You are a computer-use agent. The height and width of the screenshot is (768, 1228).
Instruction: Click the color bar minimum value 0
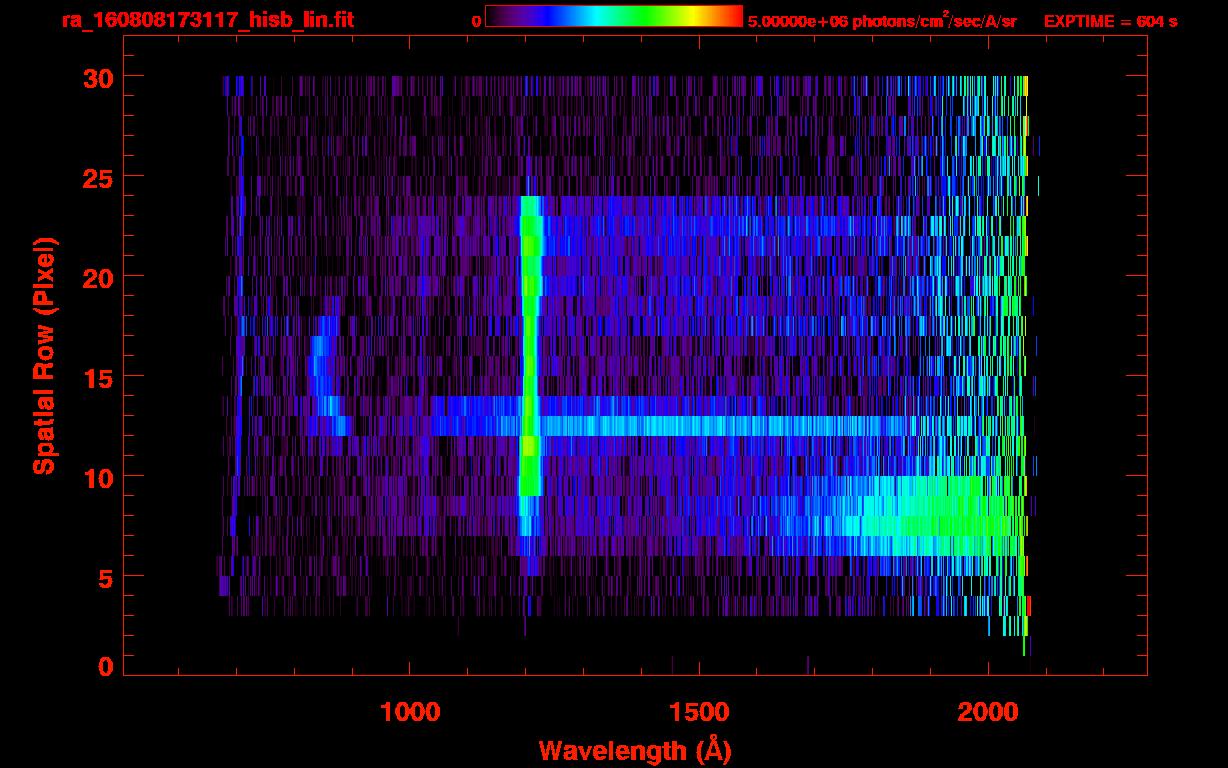477,21
